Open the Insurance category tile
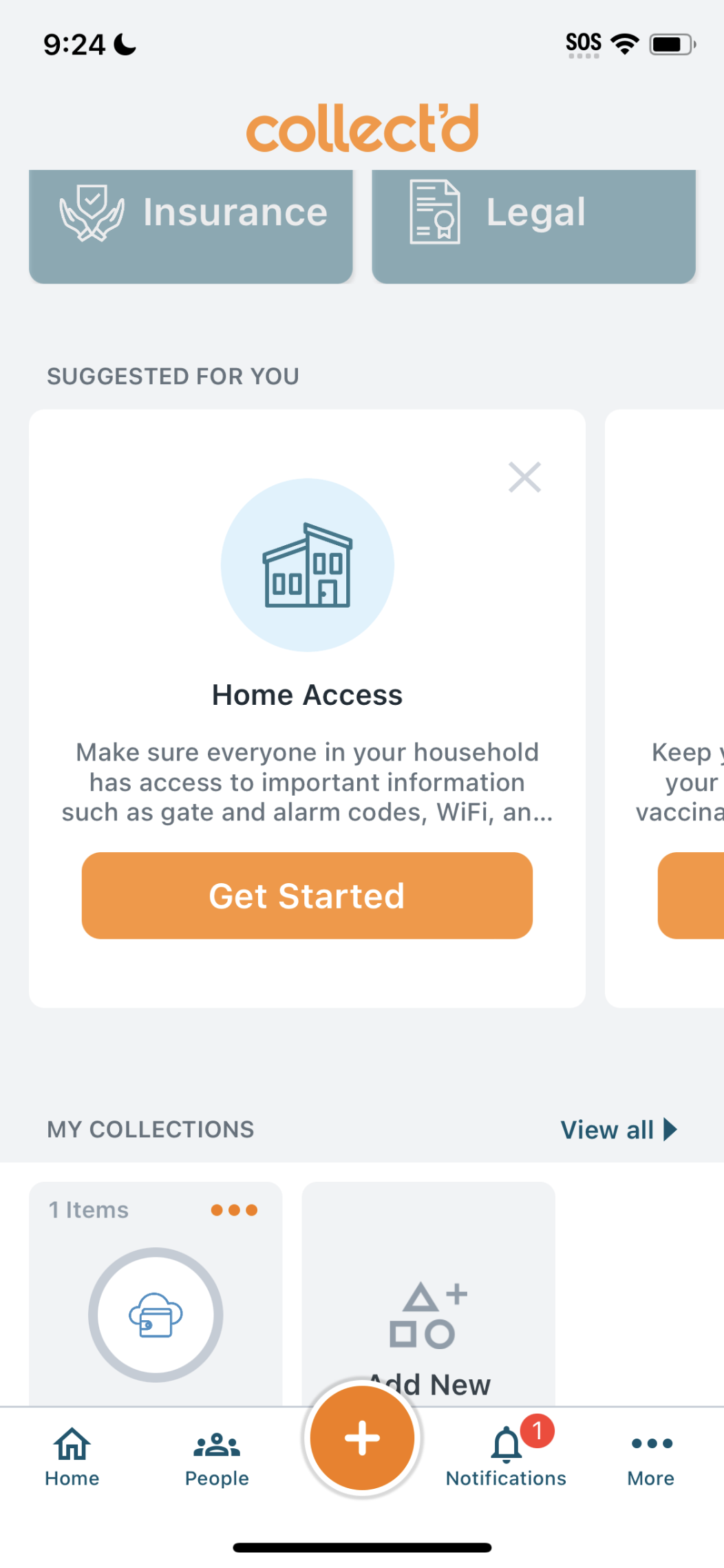Screen dimensions: 724x1568 (191, 226)
